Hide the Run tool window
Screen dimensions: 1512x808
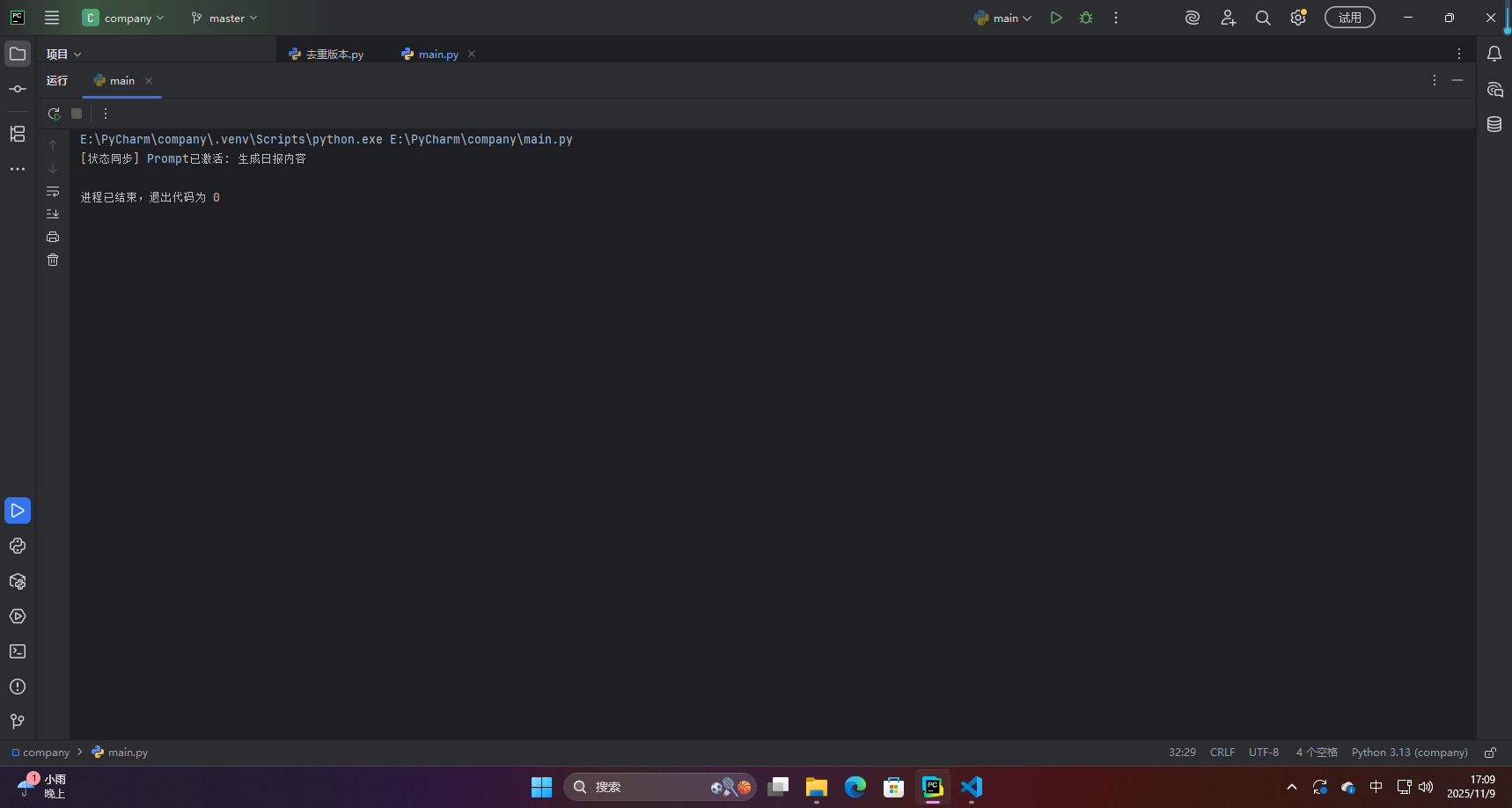pos(1457,80)
